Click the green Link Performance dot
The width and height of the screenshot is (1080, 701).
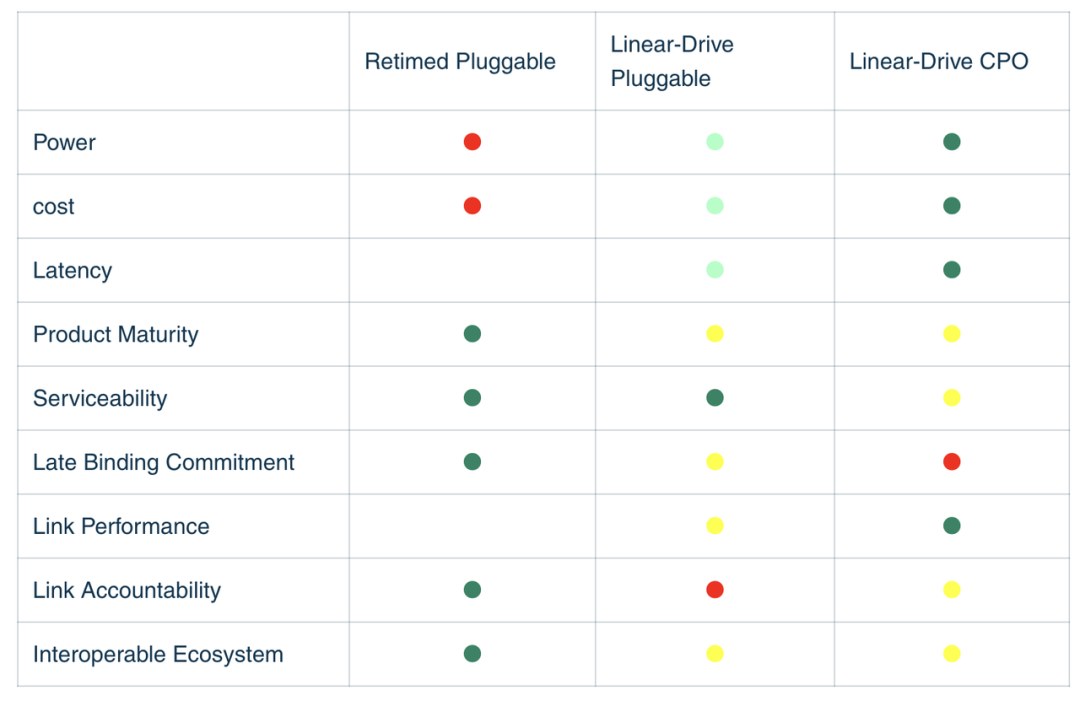pos(951,526)
